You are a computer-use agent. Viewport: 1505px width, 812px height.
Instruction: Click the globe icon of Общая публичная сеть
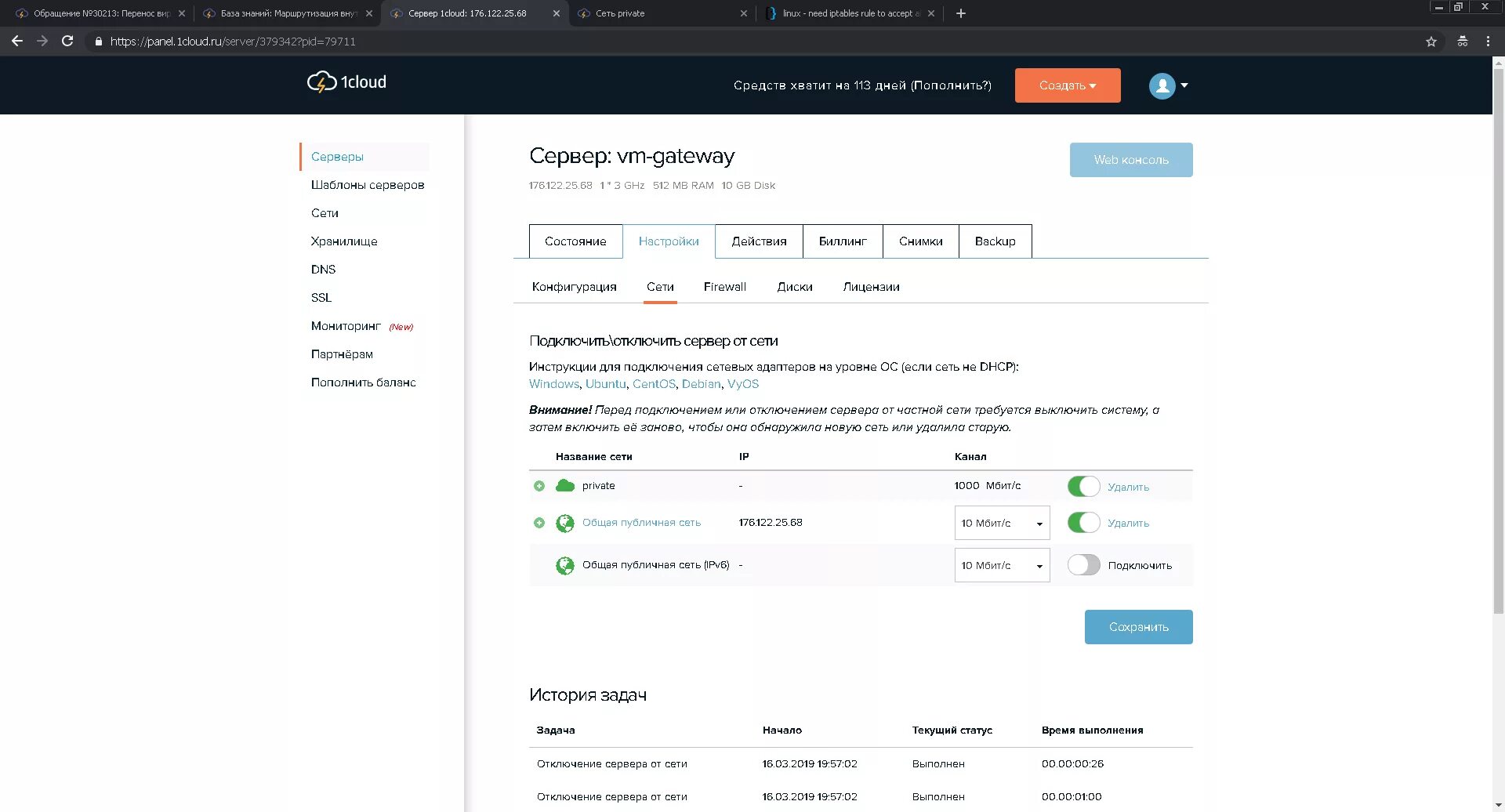tap(565, 523)
